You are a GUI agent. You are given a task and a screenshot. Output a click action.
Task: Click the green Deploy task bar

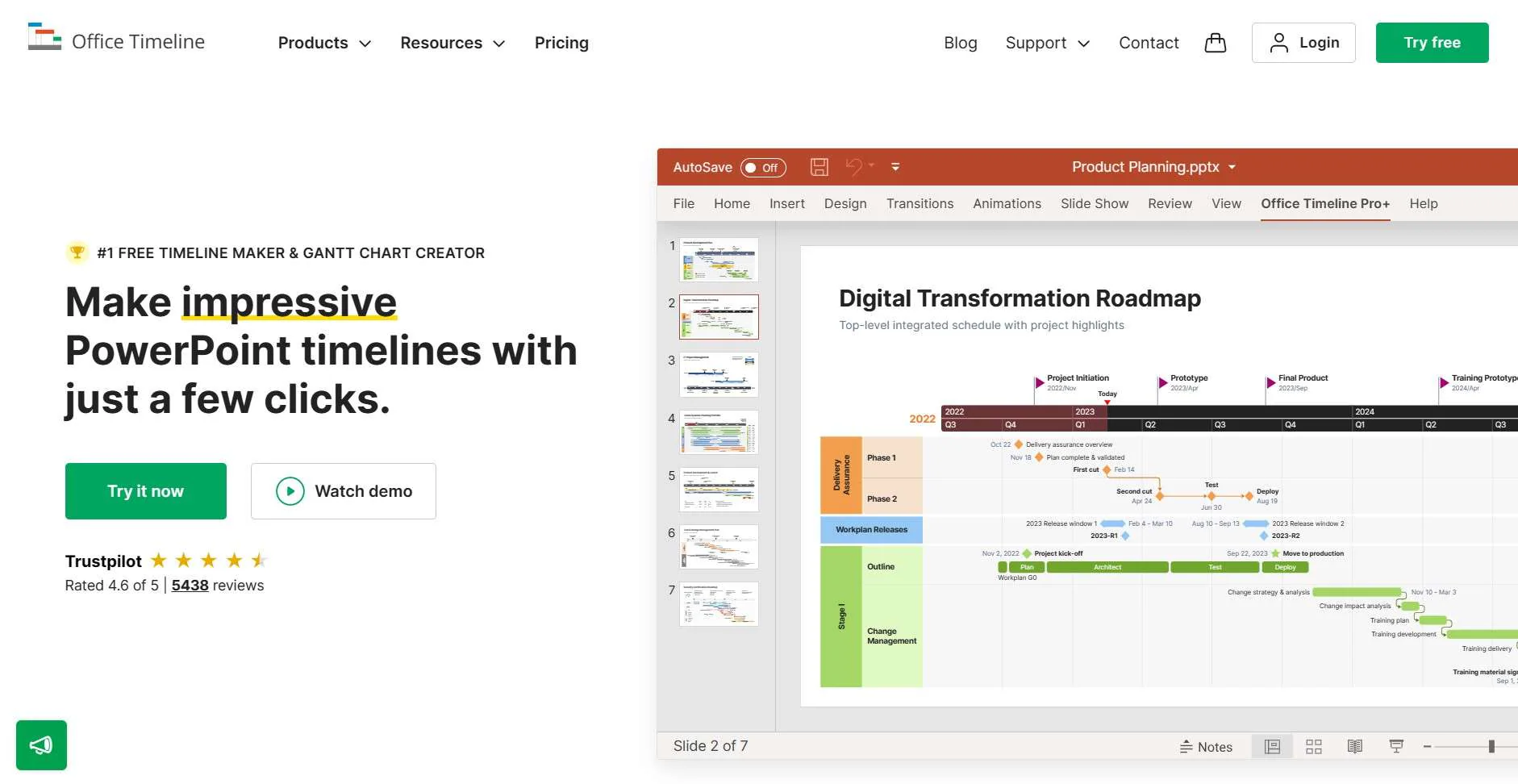click(1286, 567)
